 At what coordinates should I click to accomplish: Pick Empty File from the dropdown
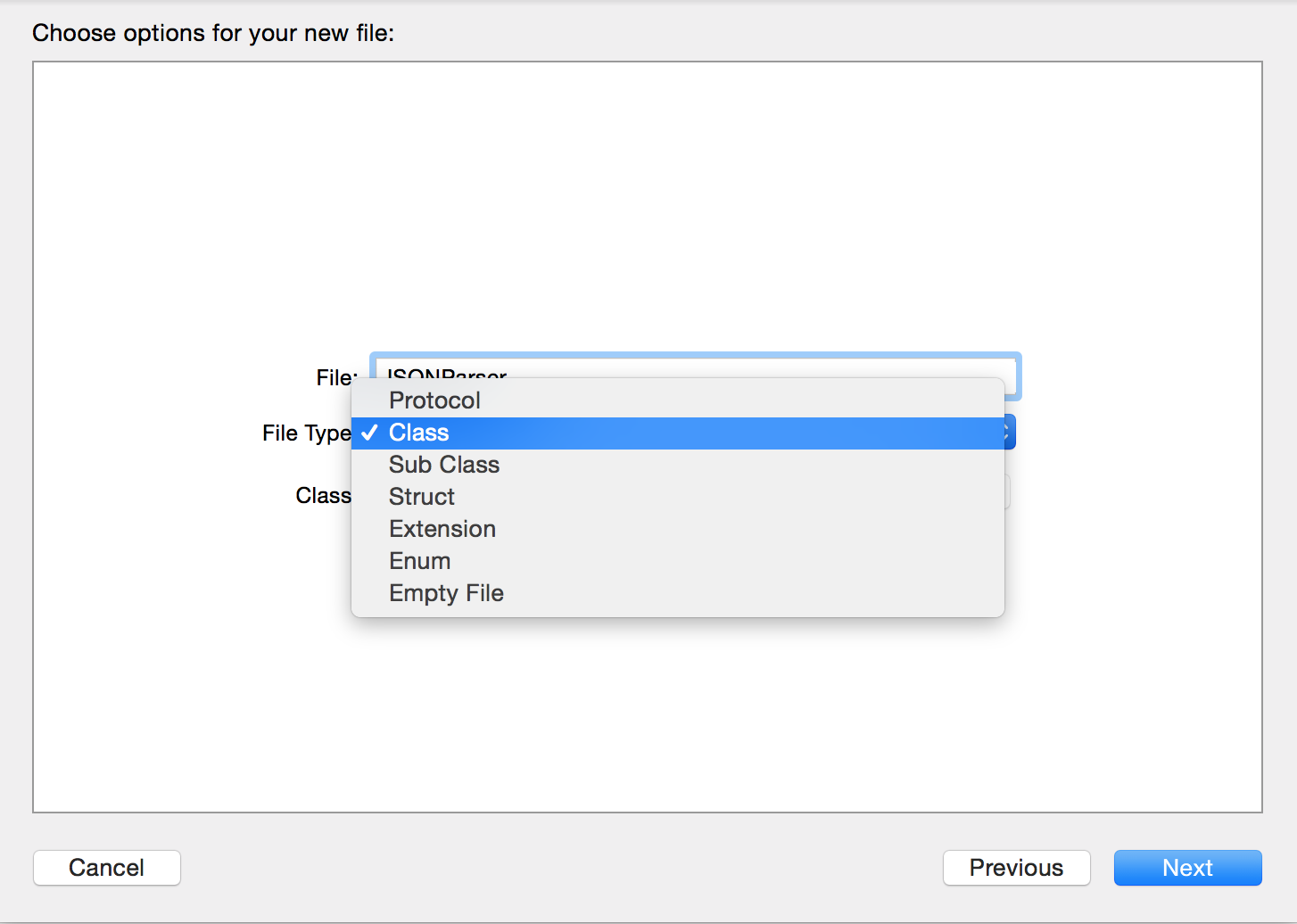446,593
